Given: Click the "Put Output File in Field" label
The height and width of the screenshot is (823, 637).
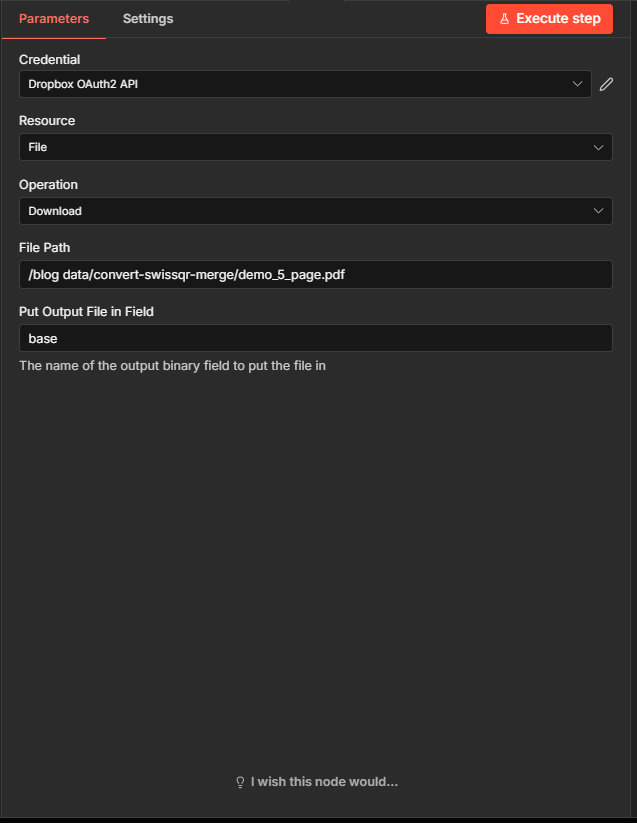Looking at the screenshot, I should click(86, 312).
